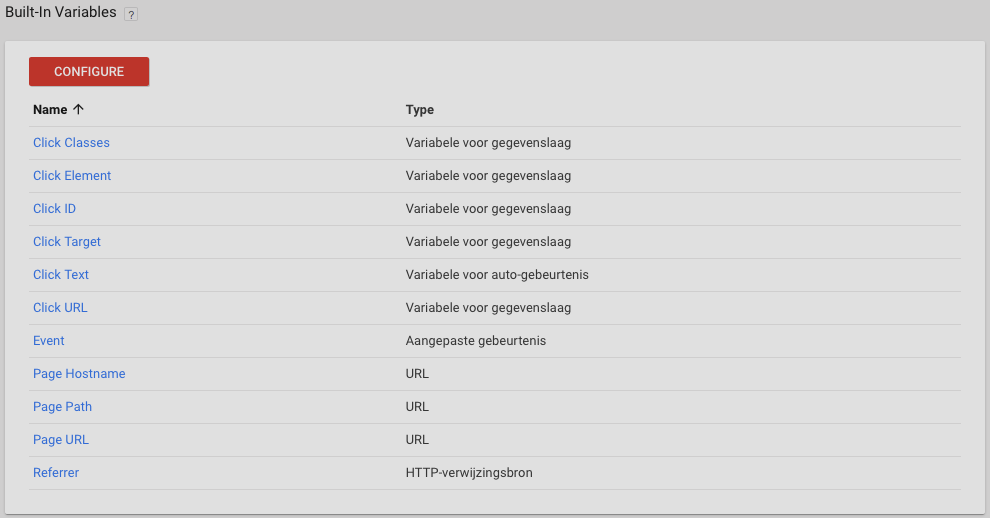
Task: Open the Click Target variable
Action: (67, 242)
